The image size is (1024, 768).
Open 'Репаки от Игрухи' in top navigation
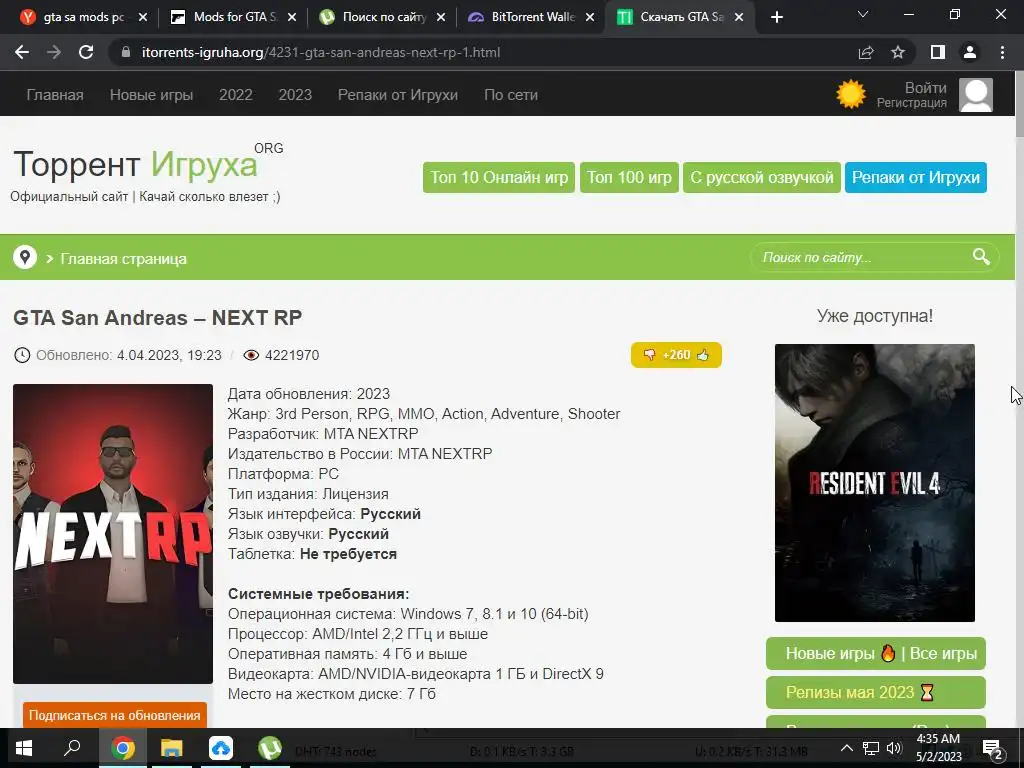click(398, 95)
